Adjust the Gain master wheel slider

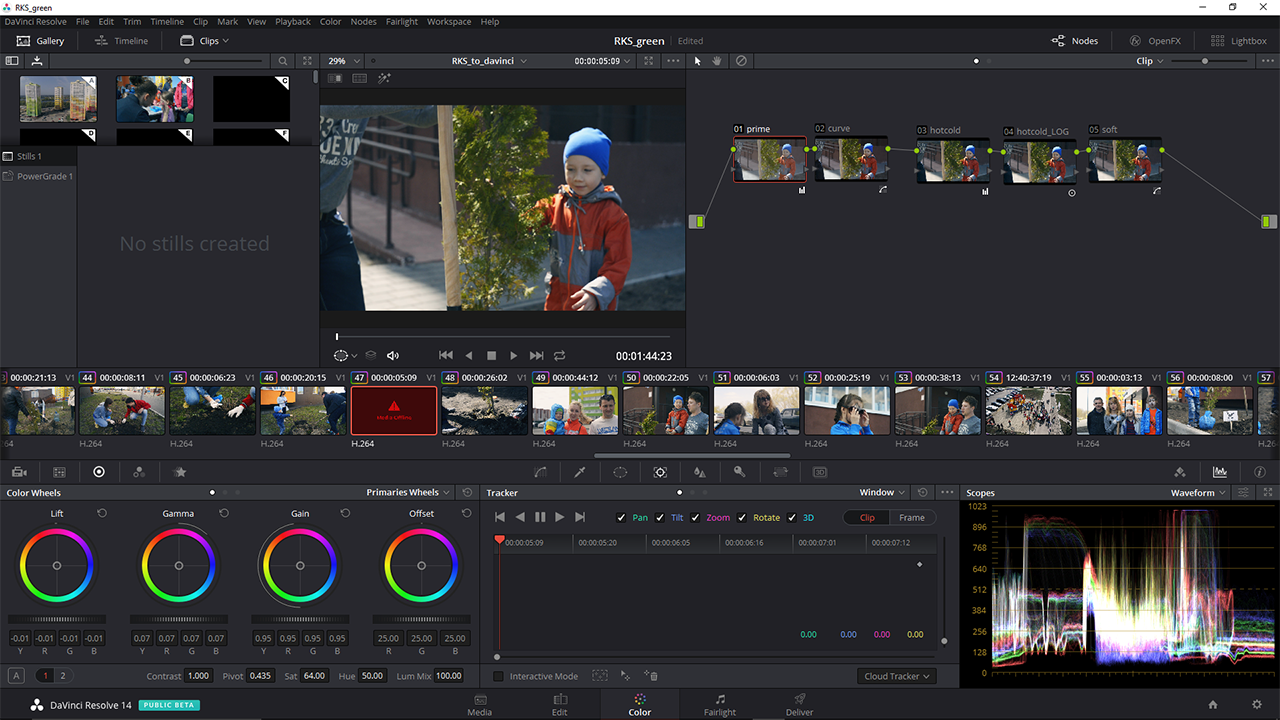pyautogui.click(x=300, y=619)
